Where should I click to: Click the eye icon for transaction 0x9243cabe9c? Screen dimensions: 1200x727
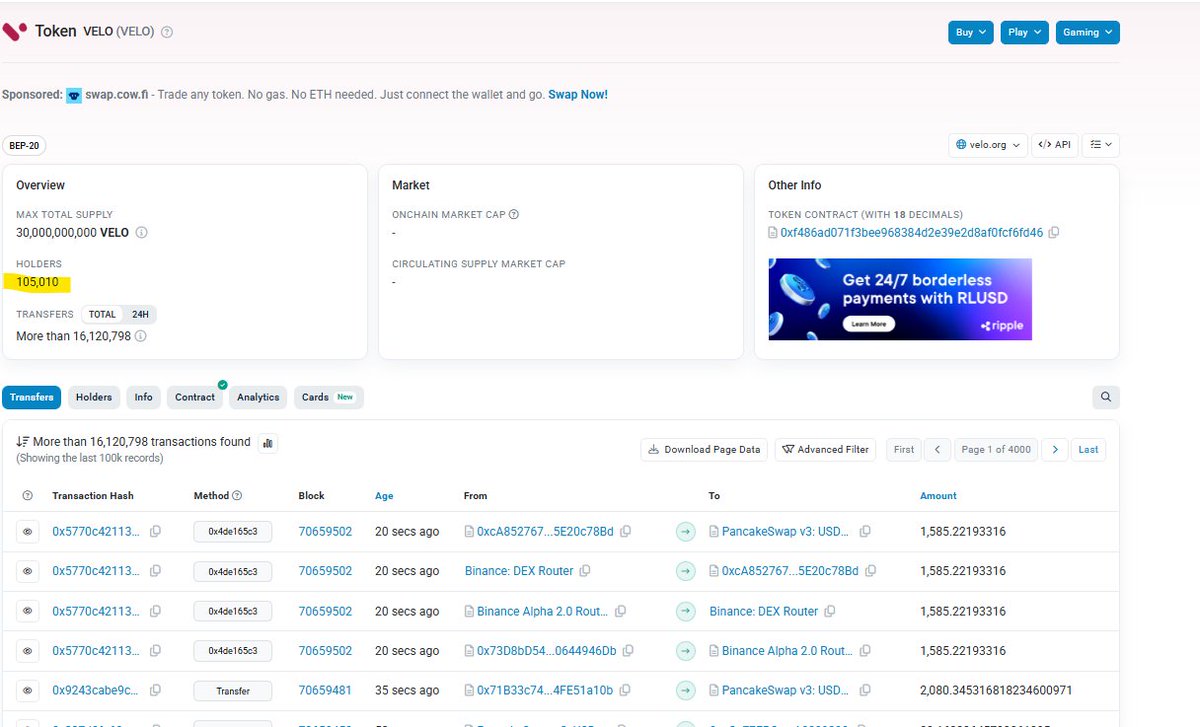[28, 691]
